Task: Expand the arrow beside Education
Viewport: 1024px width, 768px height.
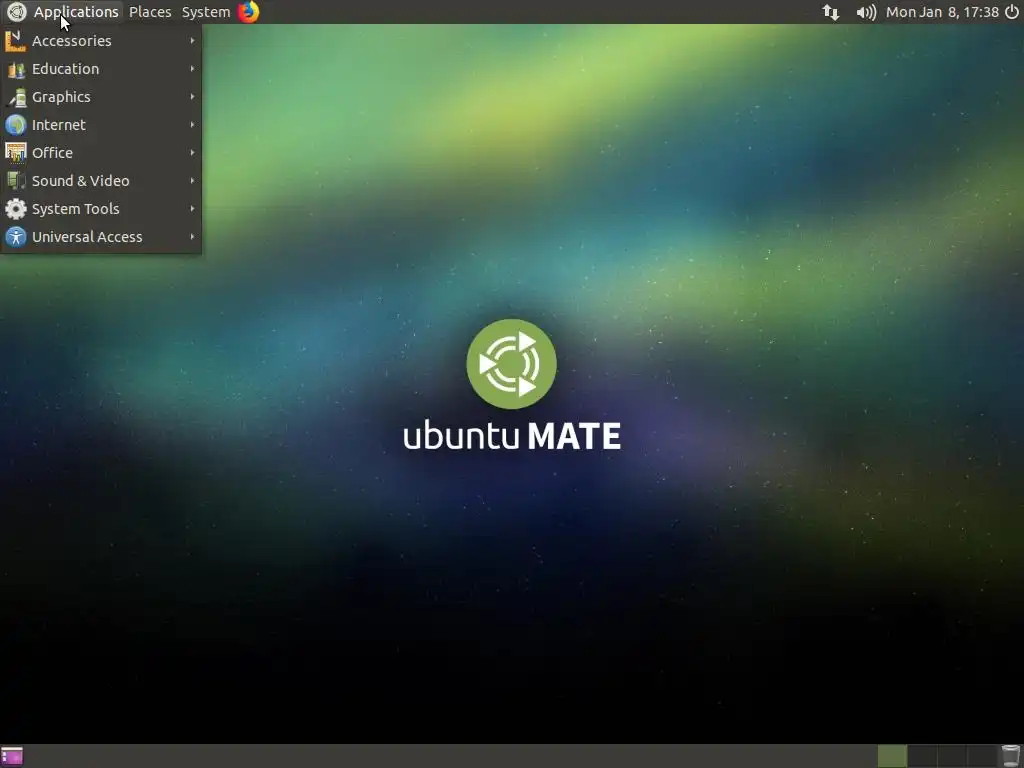Action: [192, 69]
